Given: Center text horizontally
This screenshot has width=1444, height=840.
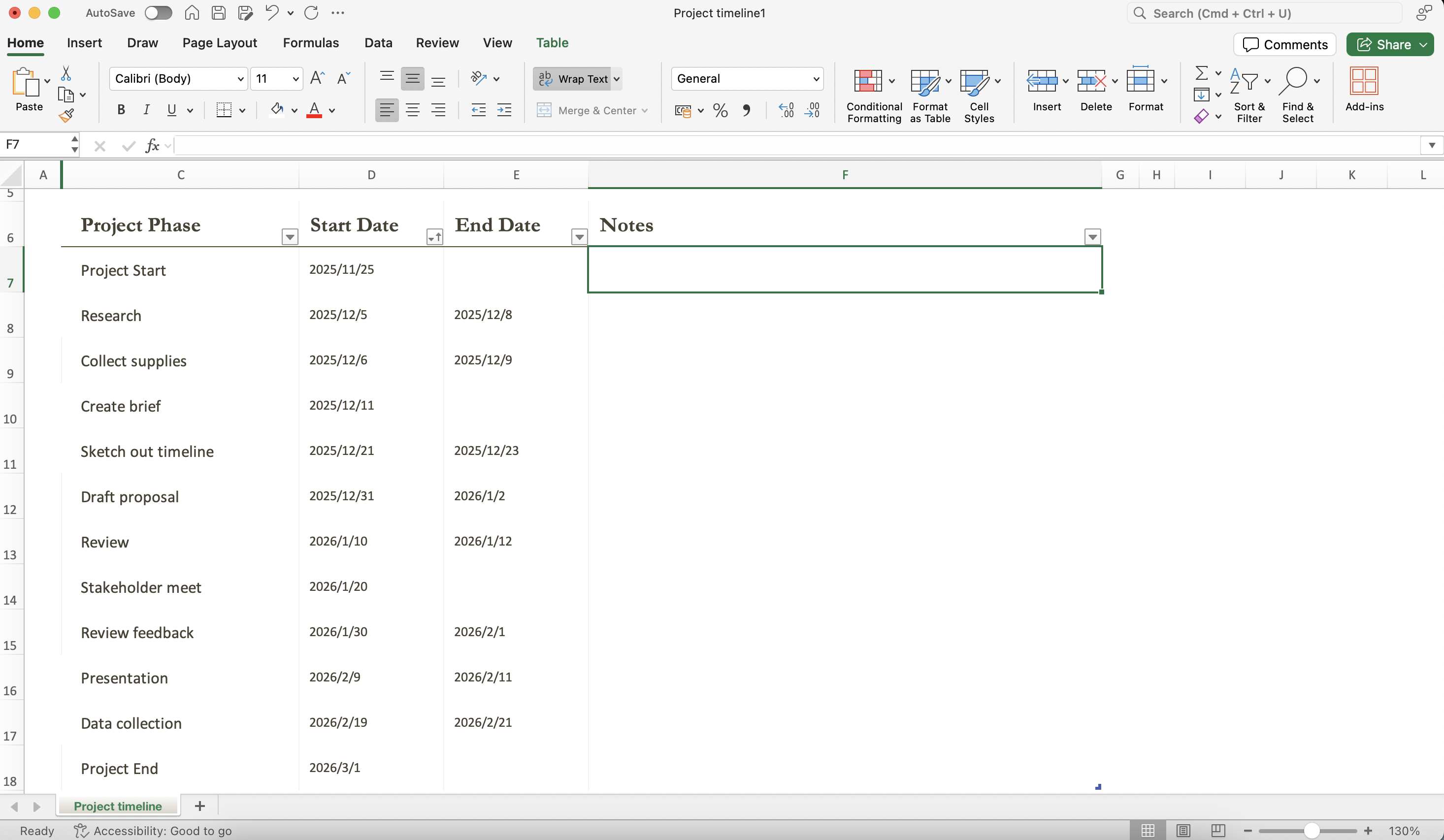Looking at the screenshot, I should point(413,110).
